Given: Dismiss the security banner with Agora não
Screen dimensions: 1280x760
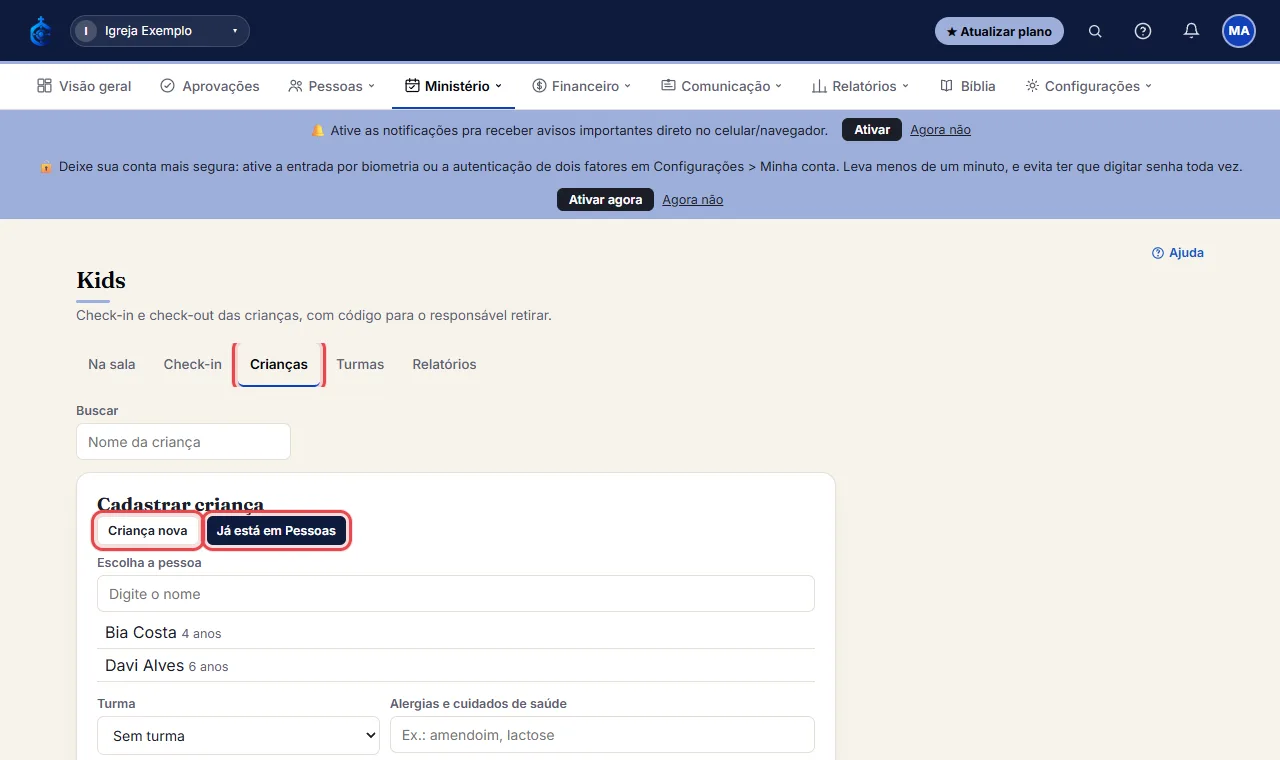Looking at the screenshot, I should [x=692, y=200].
